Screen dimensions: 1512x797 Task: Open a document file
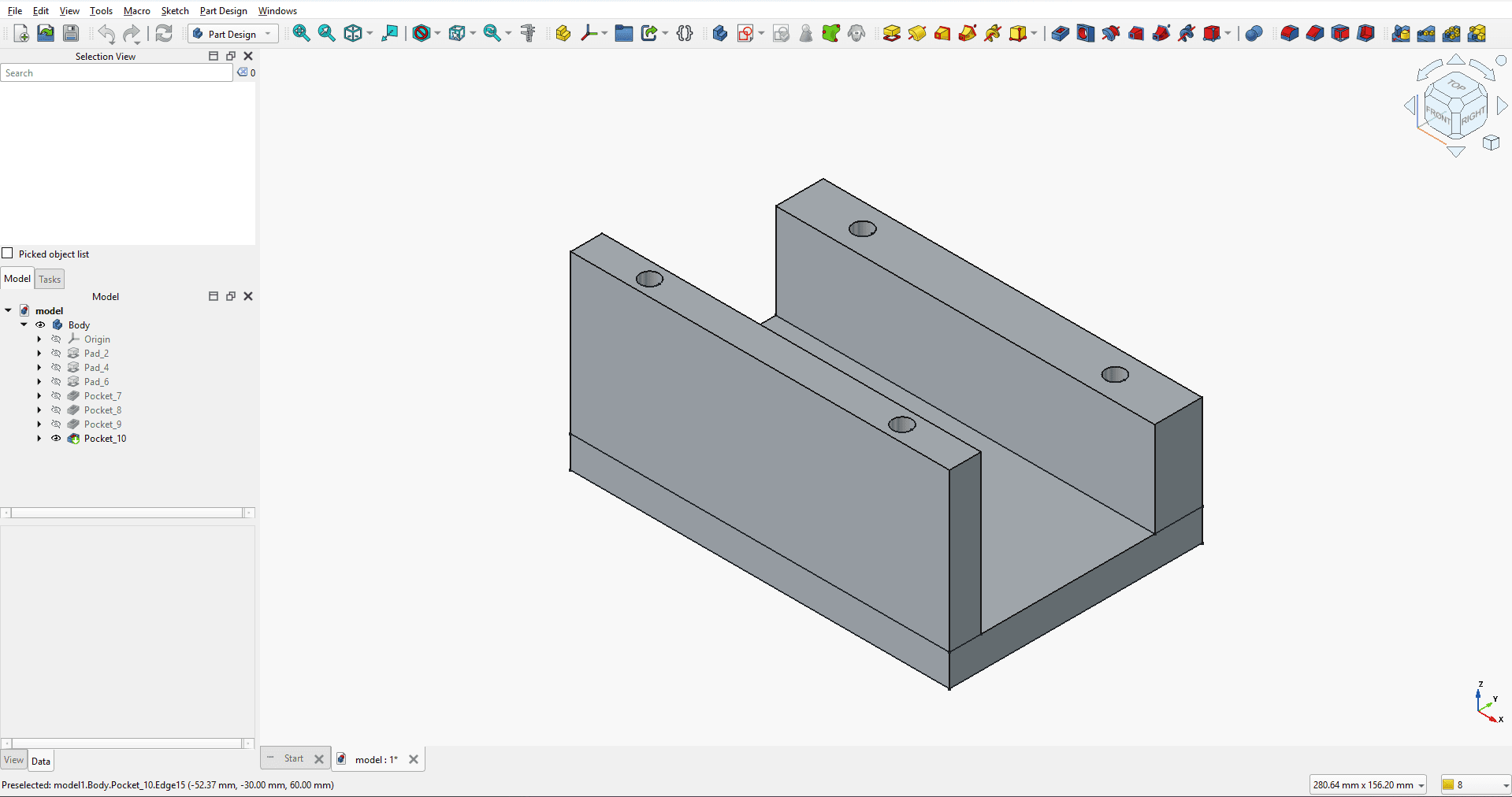(46, 33)
